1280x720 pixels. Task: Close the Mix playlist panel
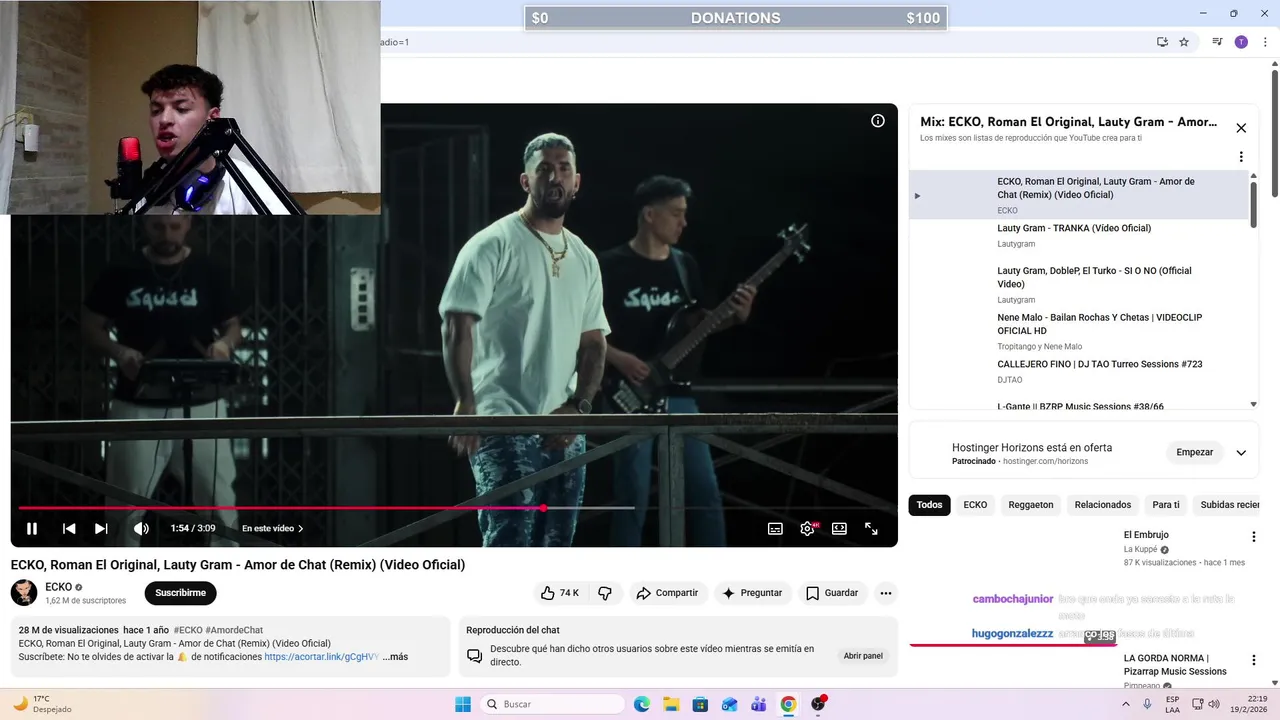point(1241,128)
